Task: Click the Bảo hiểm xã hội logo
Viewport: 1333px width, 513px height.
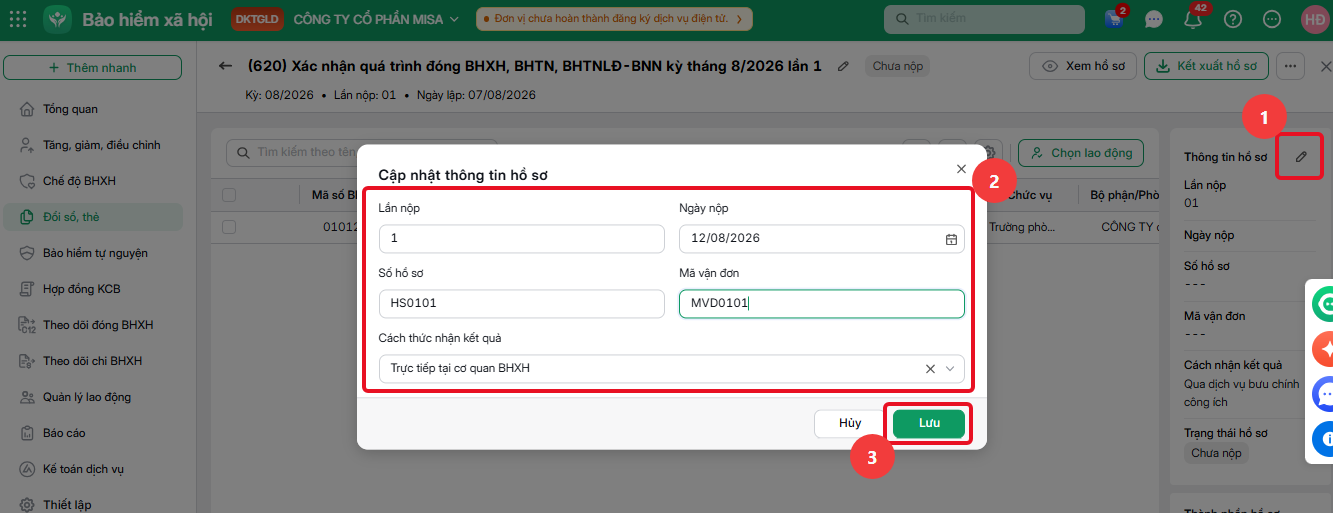Action: tap(57, 19)
